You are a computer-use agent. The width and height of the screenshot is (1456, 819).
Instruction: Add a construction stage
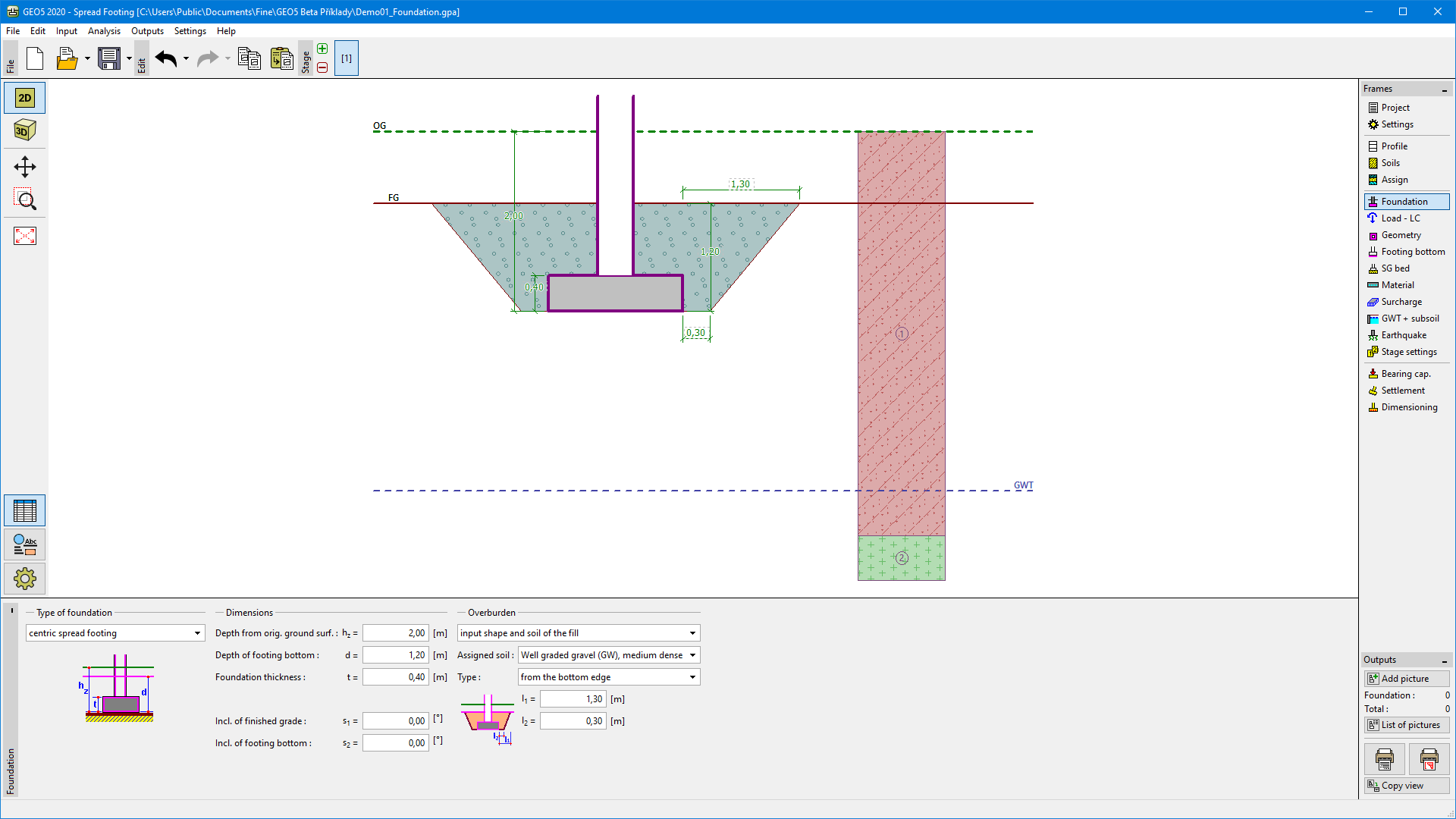(x=322, y=49)
